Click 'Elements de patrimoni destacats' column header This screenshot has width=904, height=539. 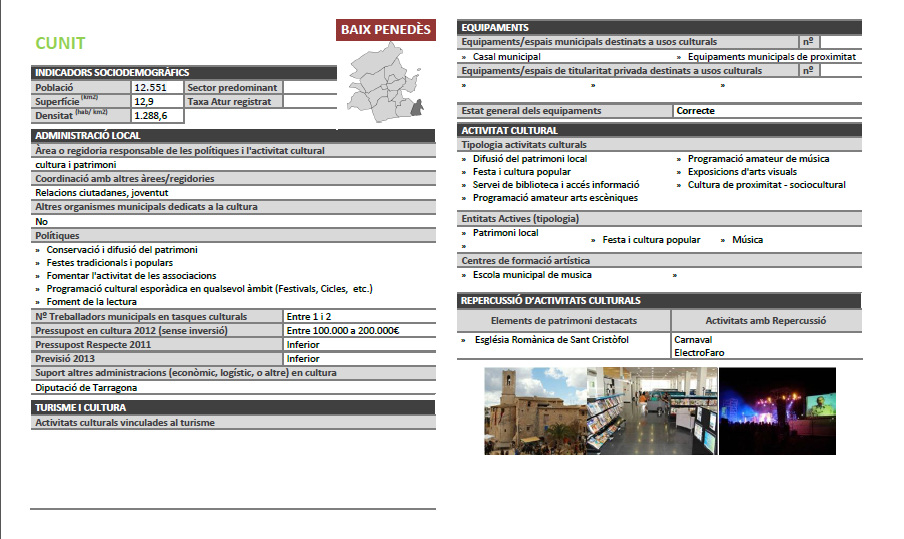click(564, 321)
